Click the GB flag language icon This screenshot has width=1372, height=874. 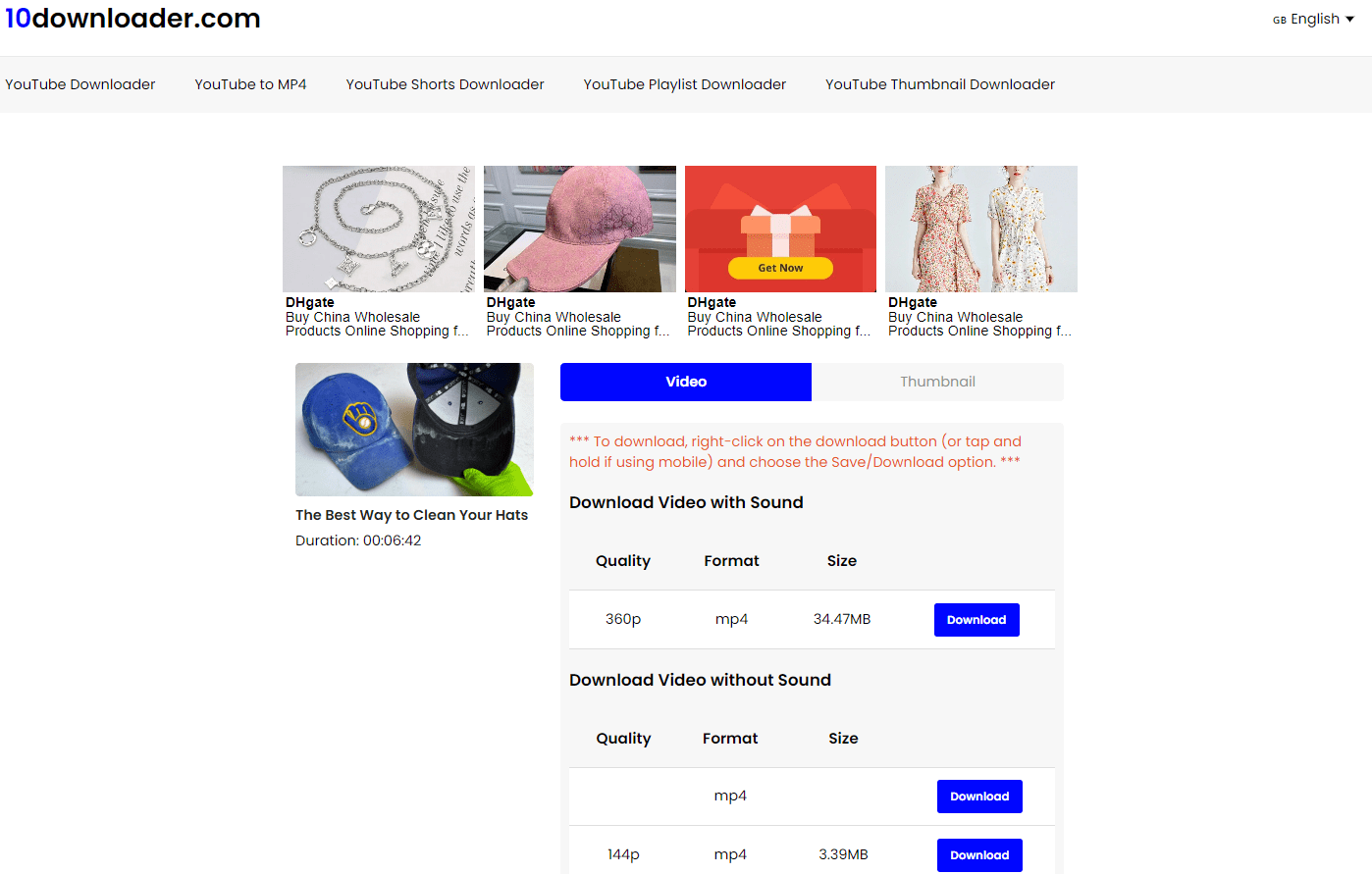[x=1280, y=20]
